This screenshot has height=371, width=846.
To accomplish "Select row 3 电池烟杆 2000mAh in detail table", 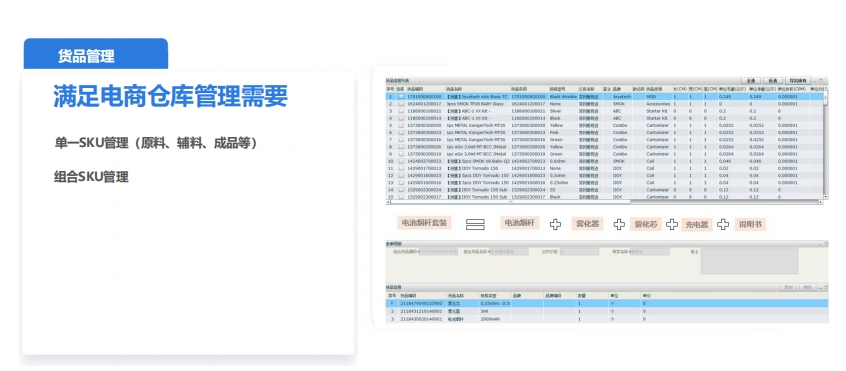I will 607,319.
